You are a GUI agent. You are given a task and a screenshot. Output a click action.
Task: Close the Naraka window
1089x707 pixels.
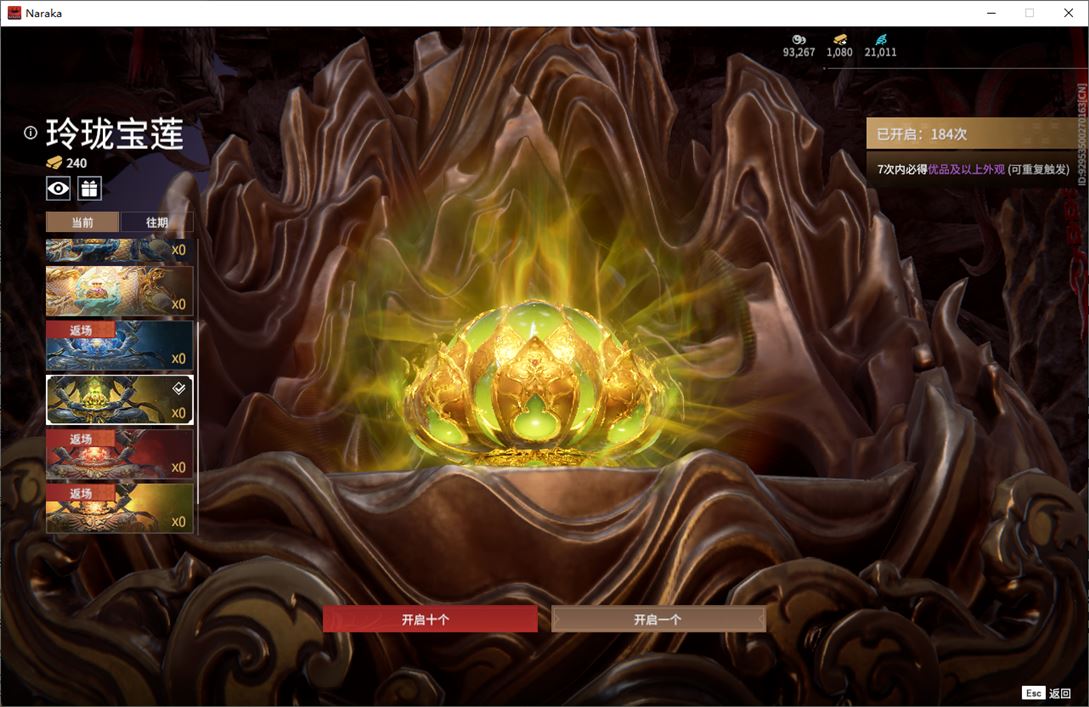1068,13
